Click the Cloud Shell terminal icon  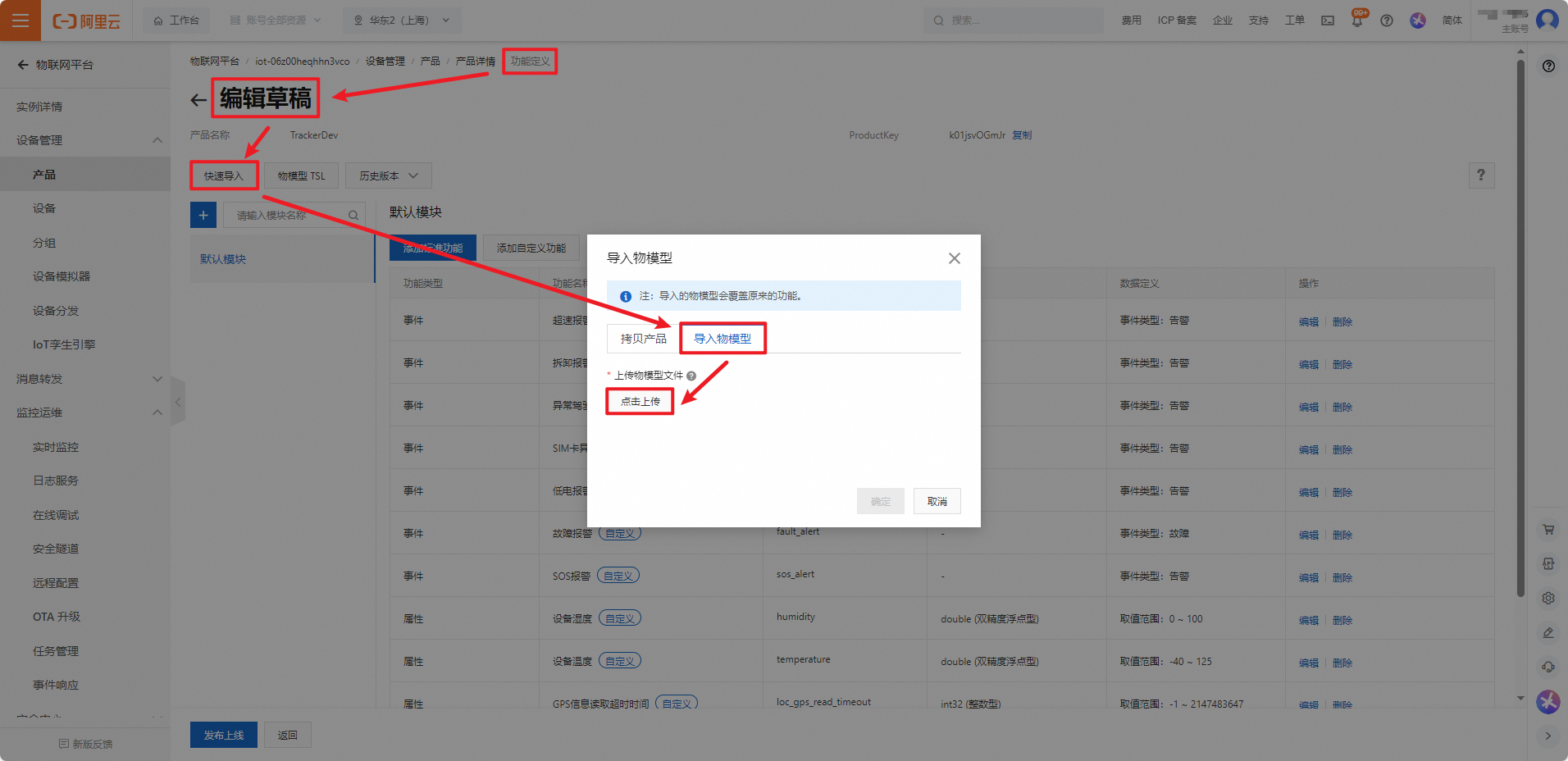click(x=1327, y=21)
